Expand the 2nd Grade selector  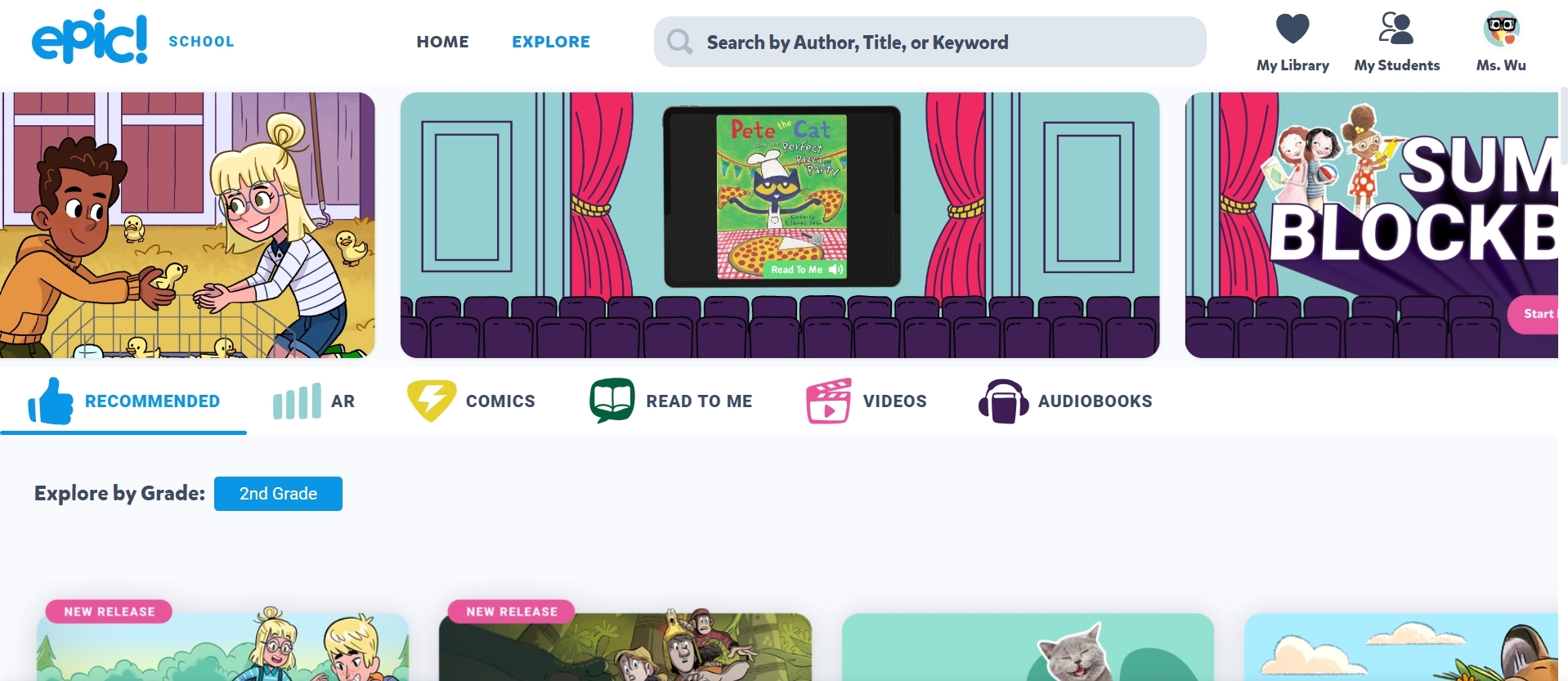278,494
